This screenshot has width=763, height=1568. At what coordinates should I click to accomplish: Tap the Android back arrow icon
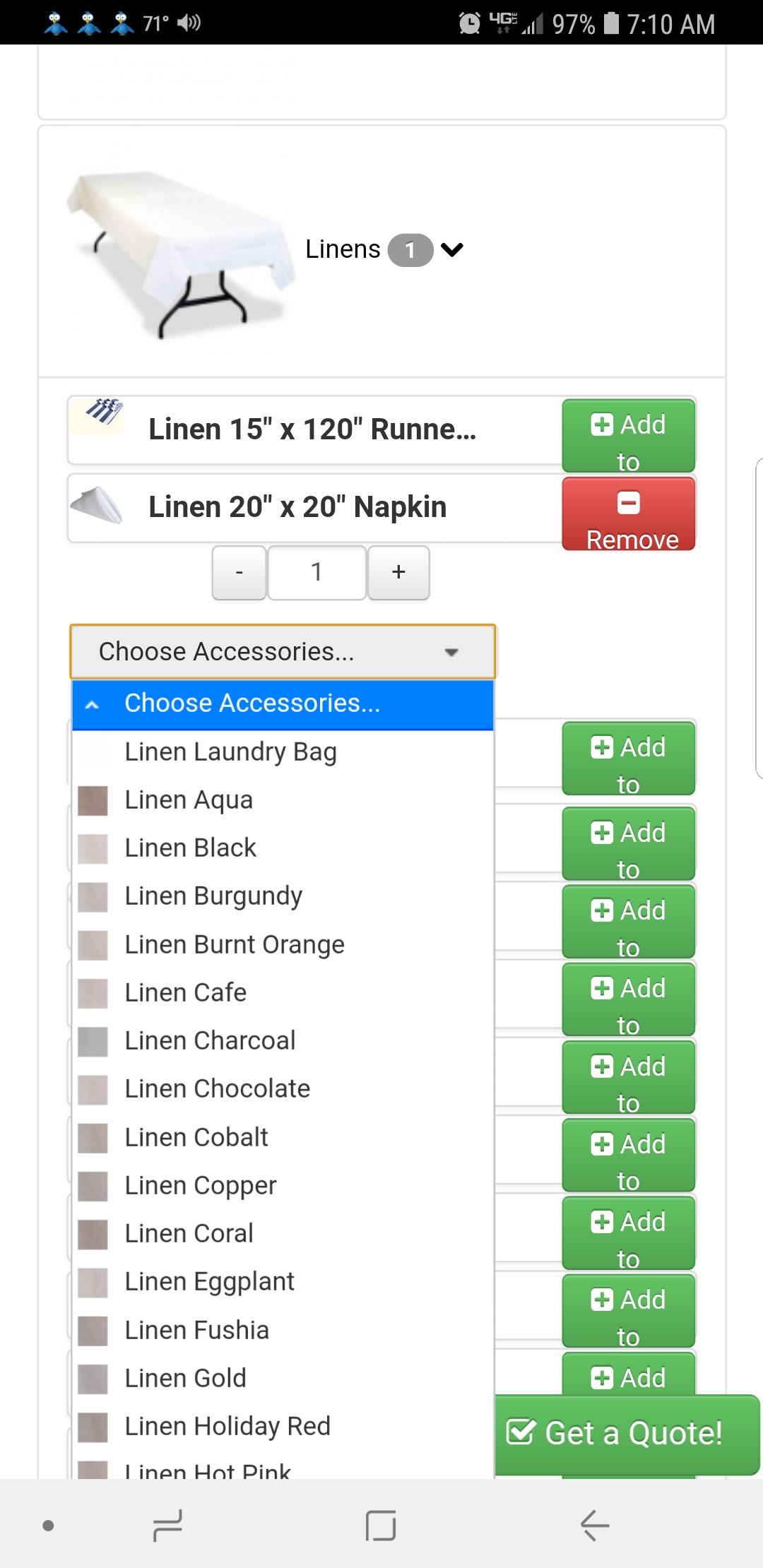pos(595,1526)
